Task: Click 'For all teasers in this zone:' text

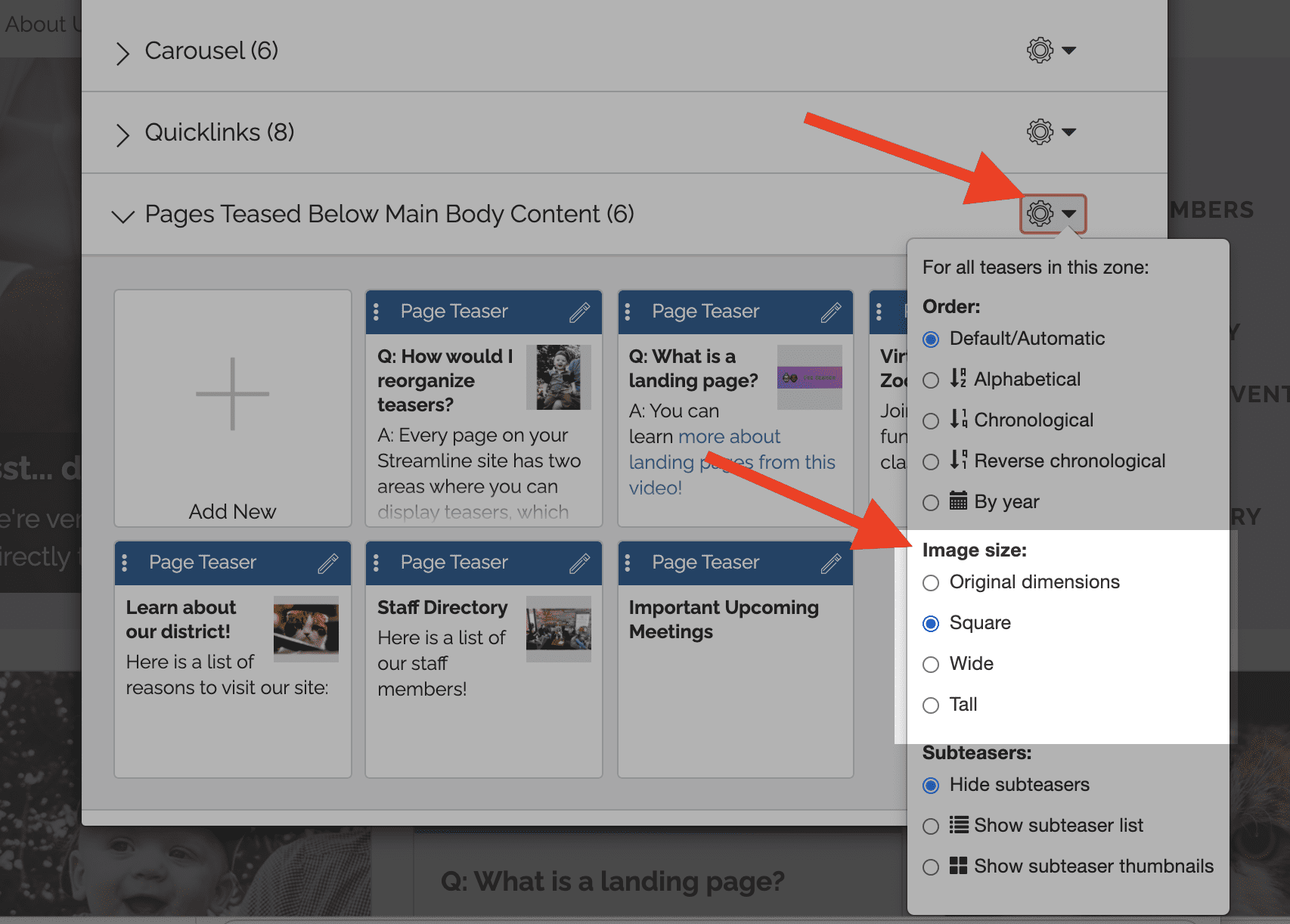Action: (1035, 268)
